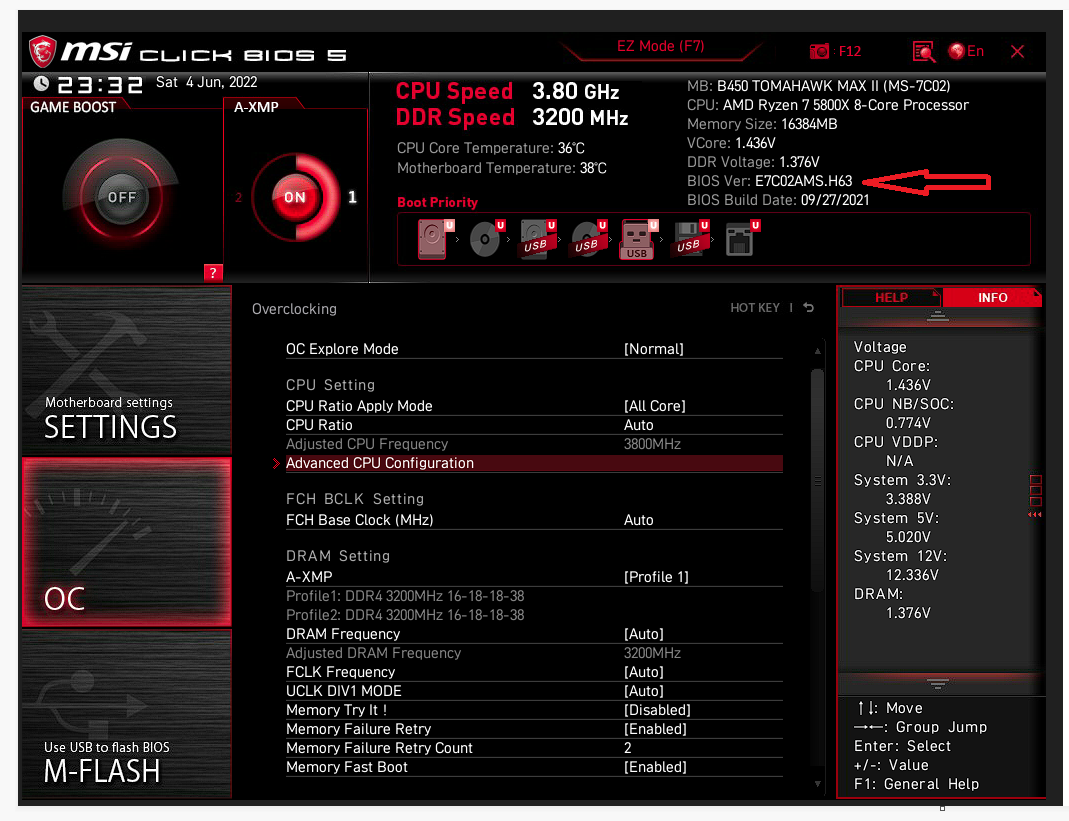Toggle the GAME BOOST OFF knob

pos(121,197)
